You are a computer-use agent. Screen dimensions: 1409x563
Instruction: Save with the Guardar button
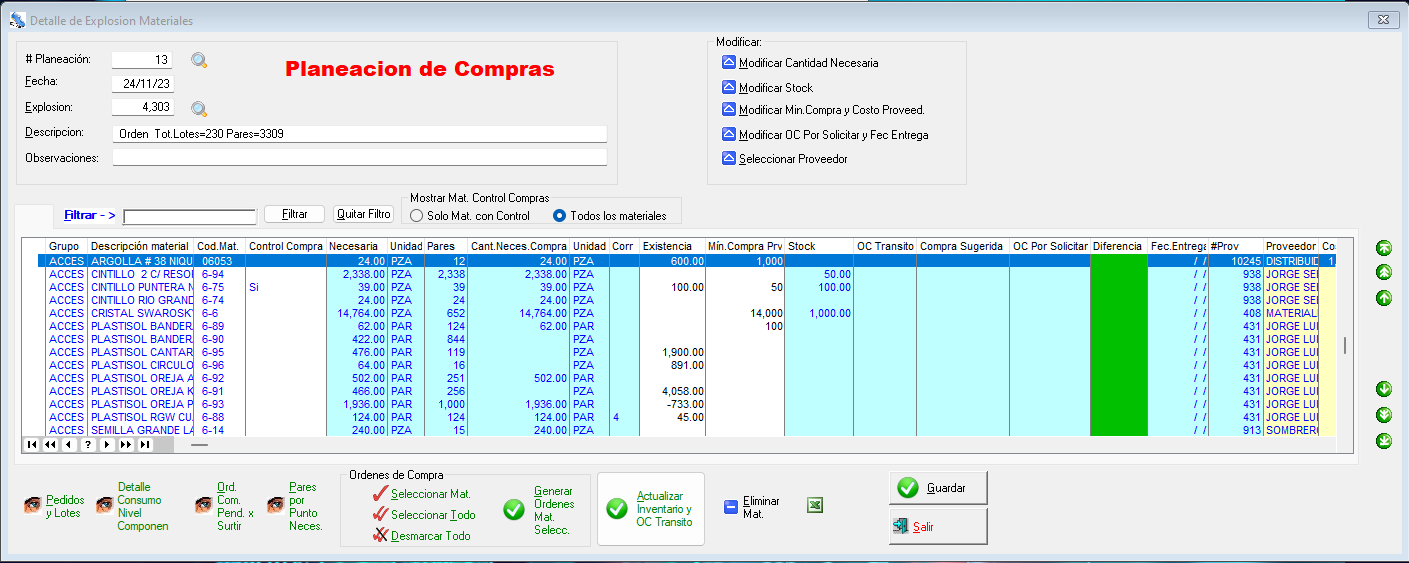click(x=938, y=488)
